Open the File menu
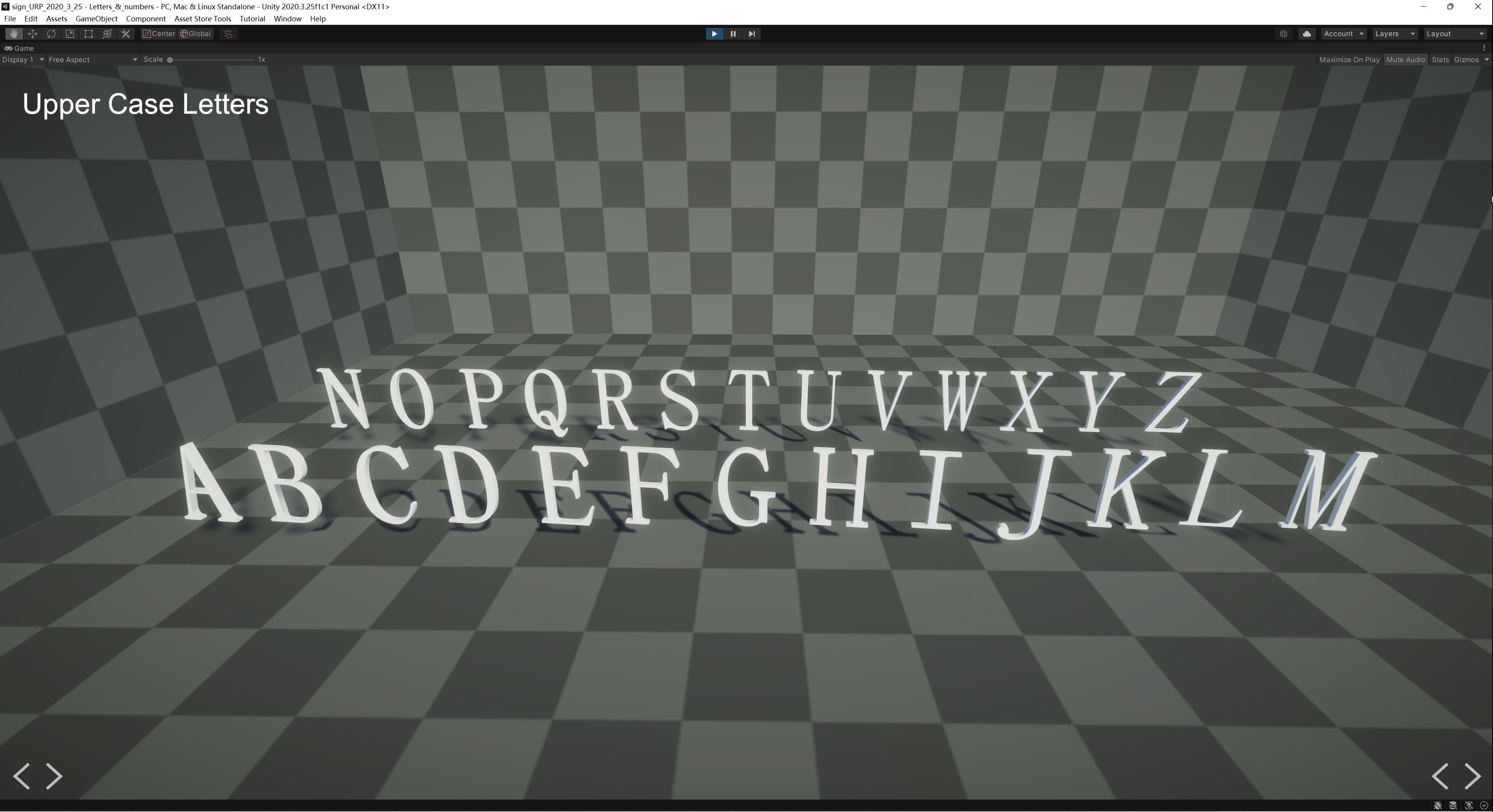 (10, 19)
